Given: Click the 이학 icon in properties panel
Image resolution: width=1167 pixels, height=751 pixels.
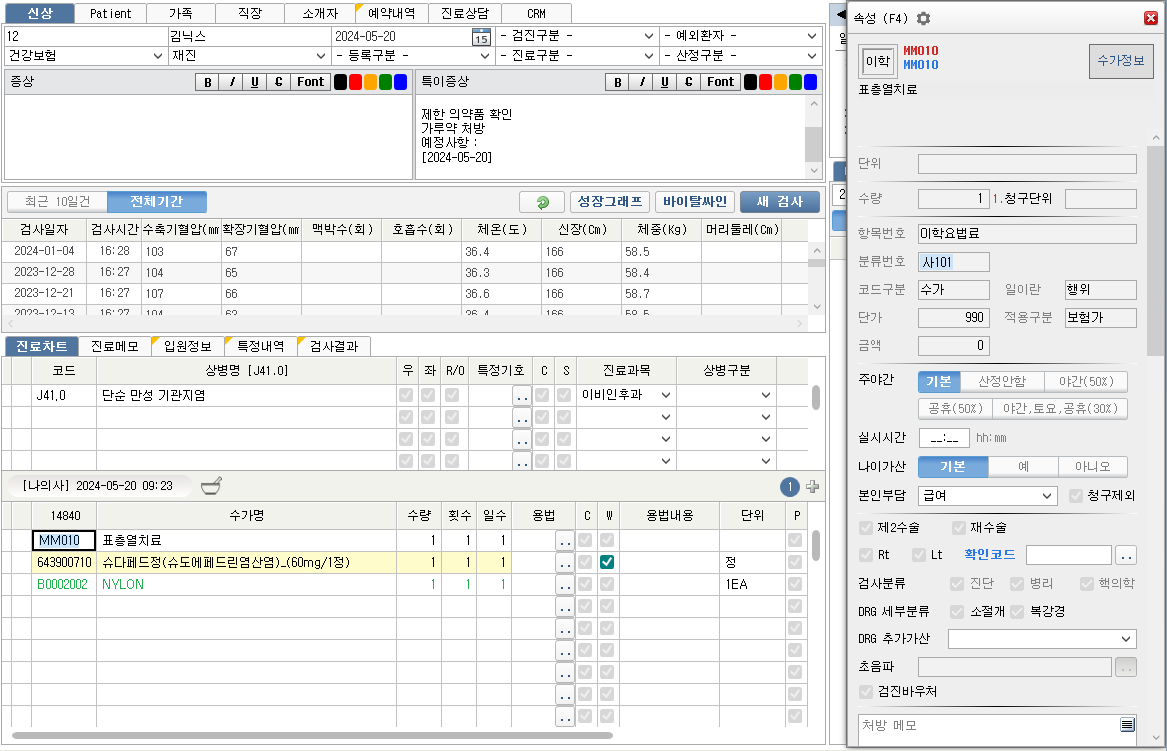Looking at the screenshot, I should (876, 62).
